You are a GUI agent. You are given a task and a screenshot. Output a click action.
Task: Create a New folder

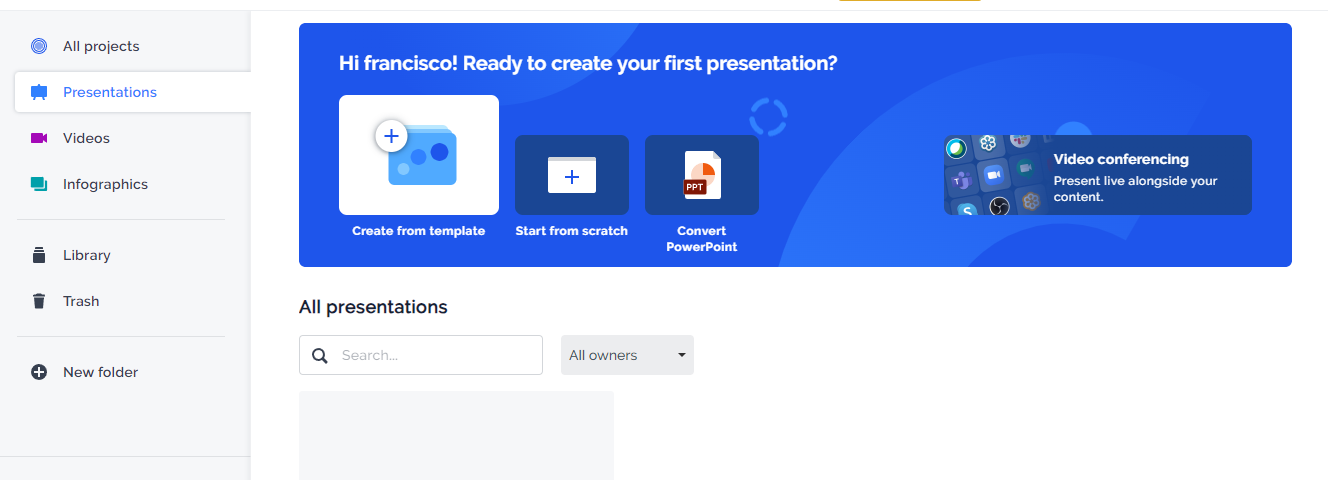click(100, 372)
